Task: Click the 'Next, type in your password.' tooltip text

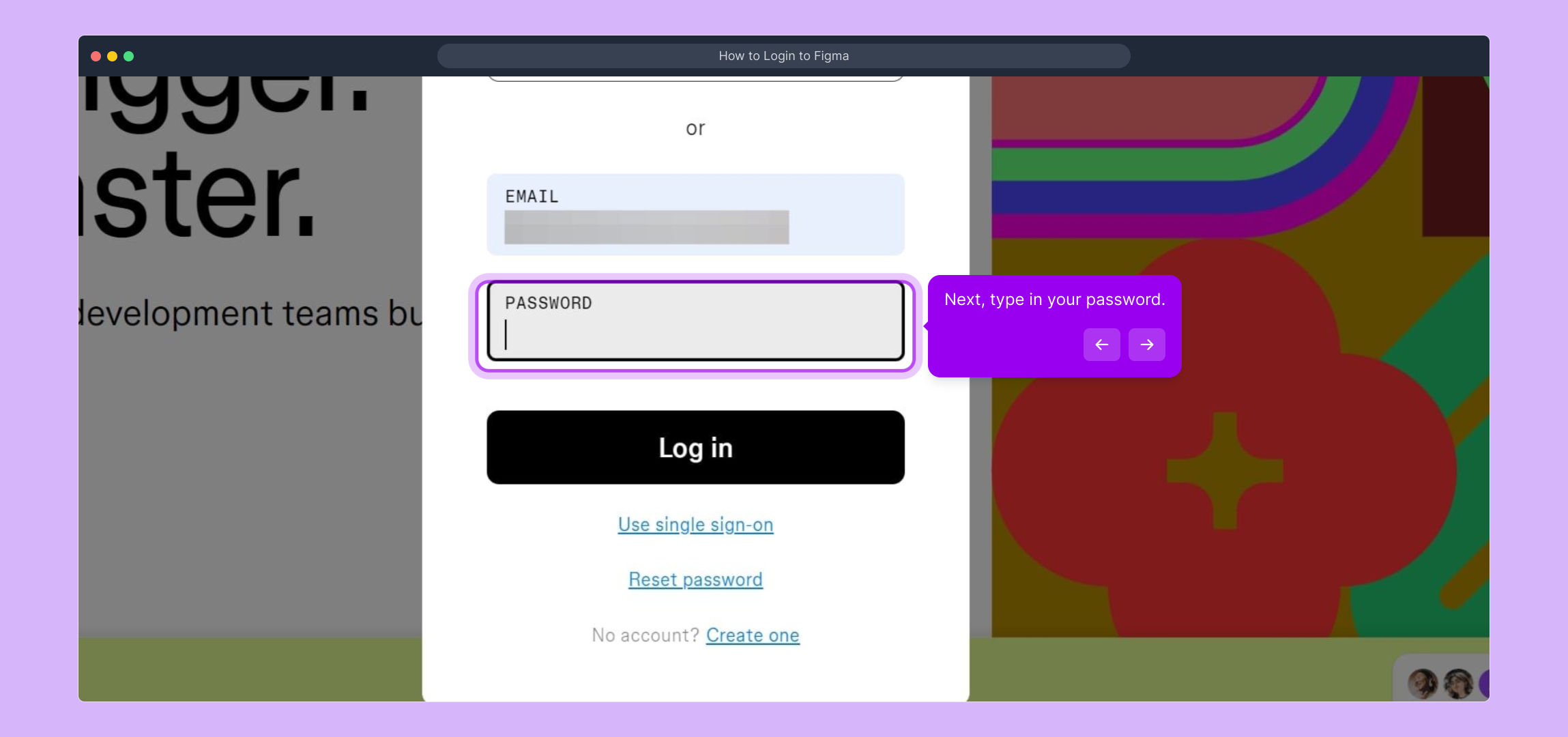Action: (x=1054, y=300)
